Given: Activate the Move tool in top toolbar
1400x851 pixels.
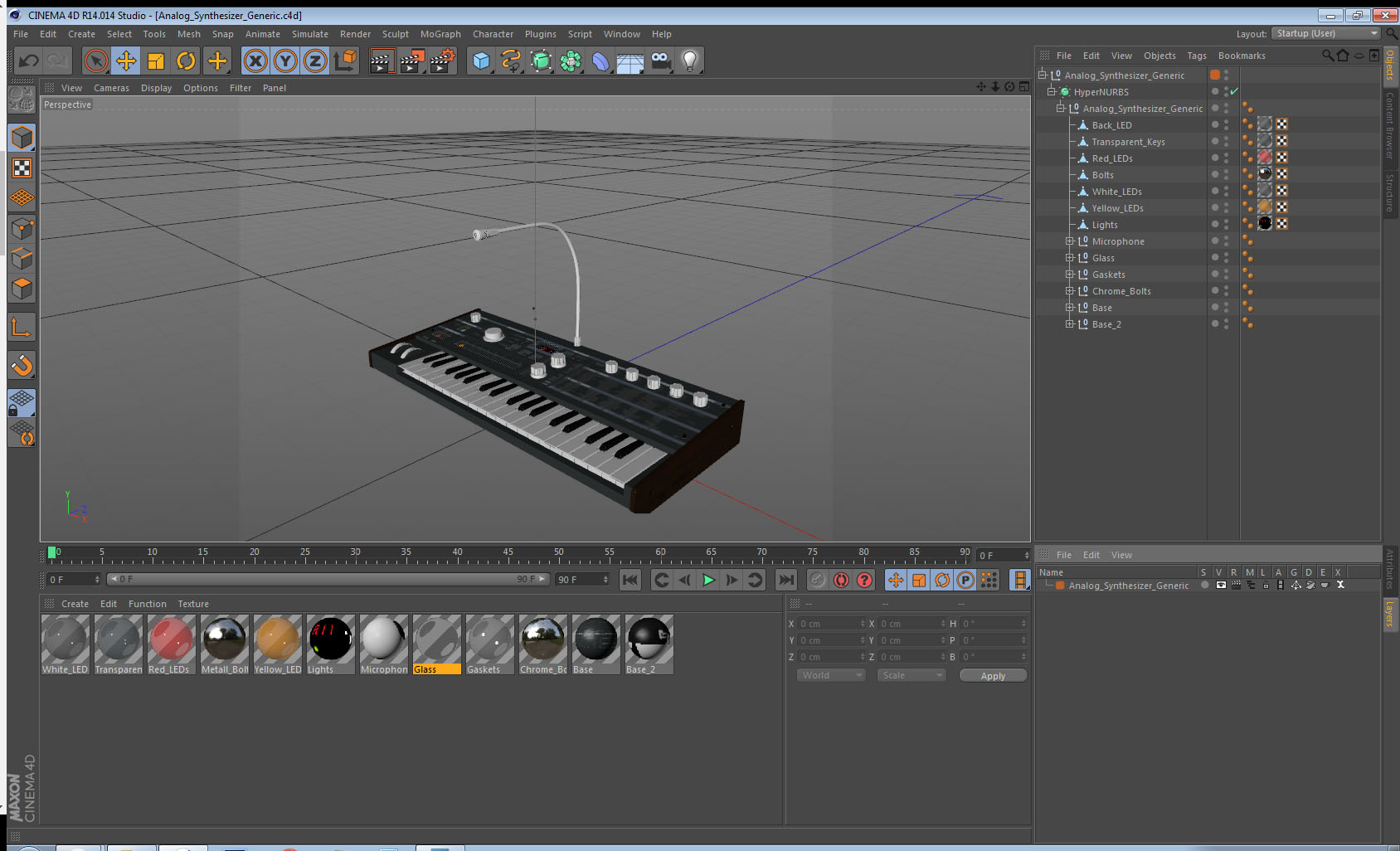Looking at the screenshot, I should tap(126, 61).
